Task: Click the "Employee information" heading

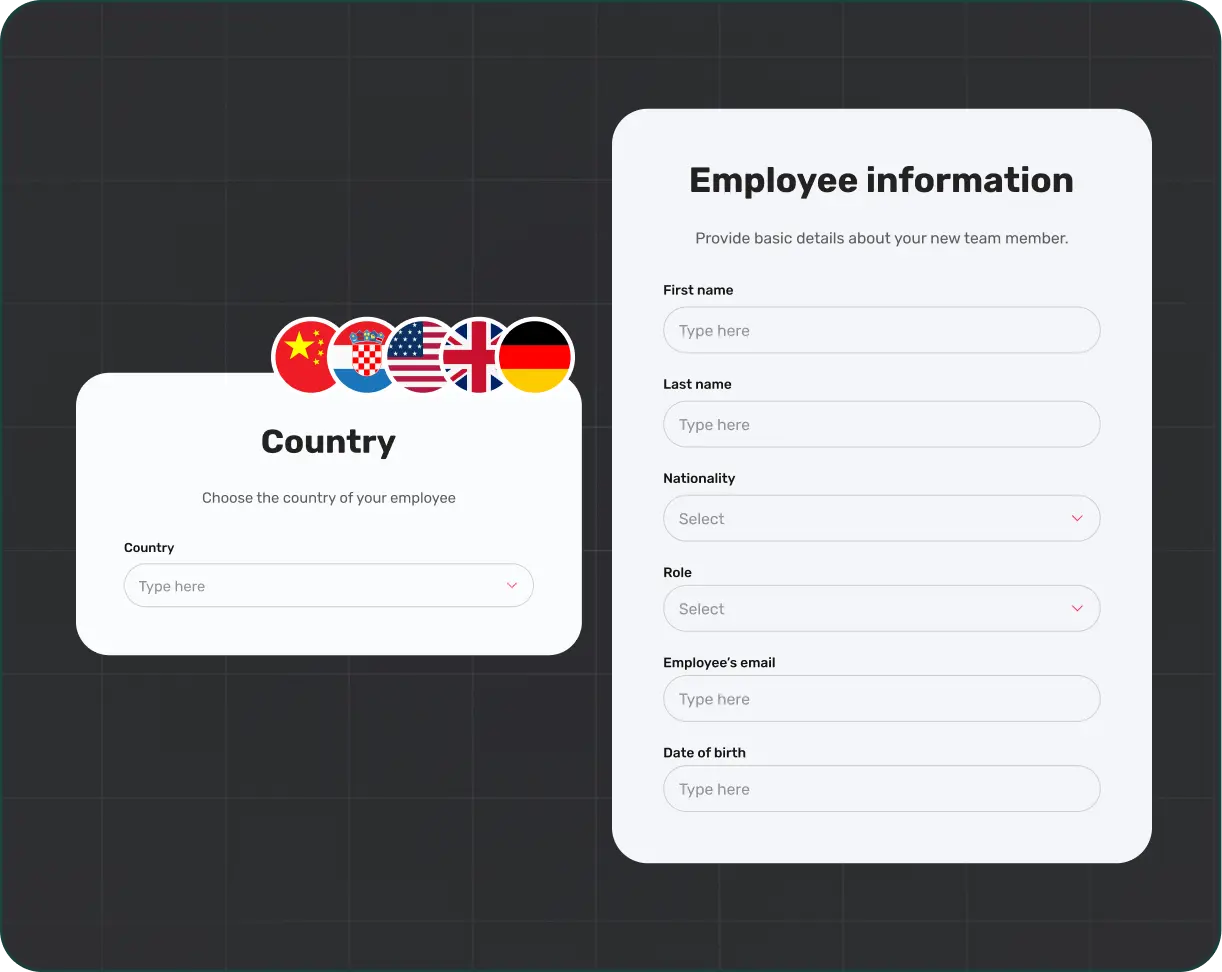Action: pos(881,180)
